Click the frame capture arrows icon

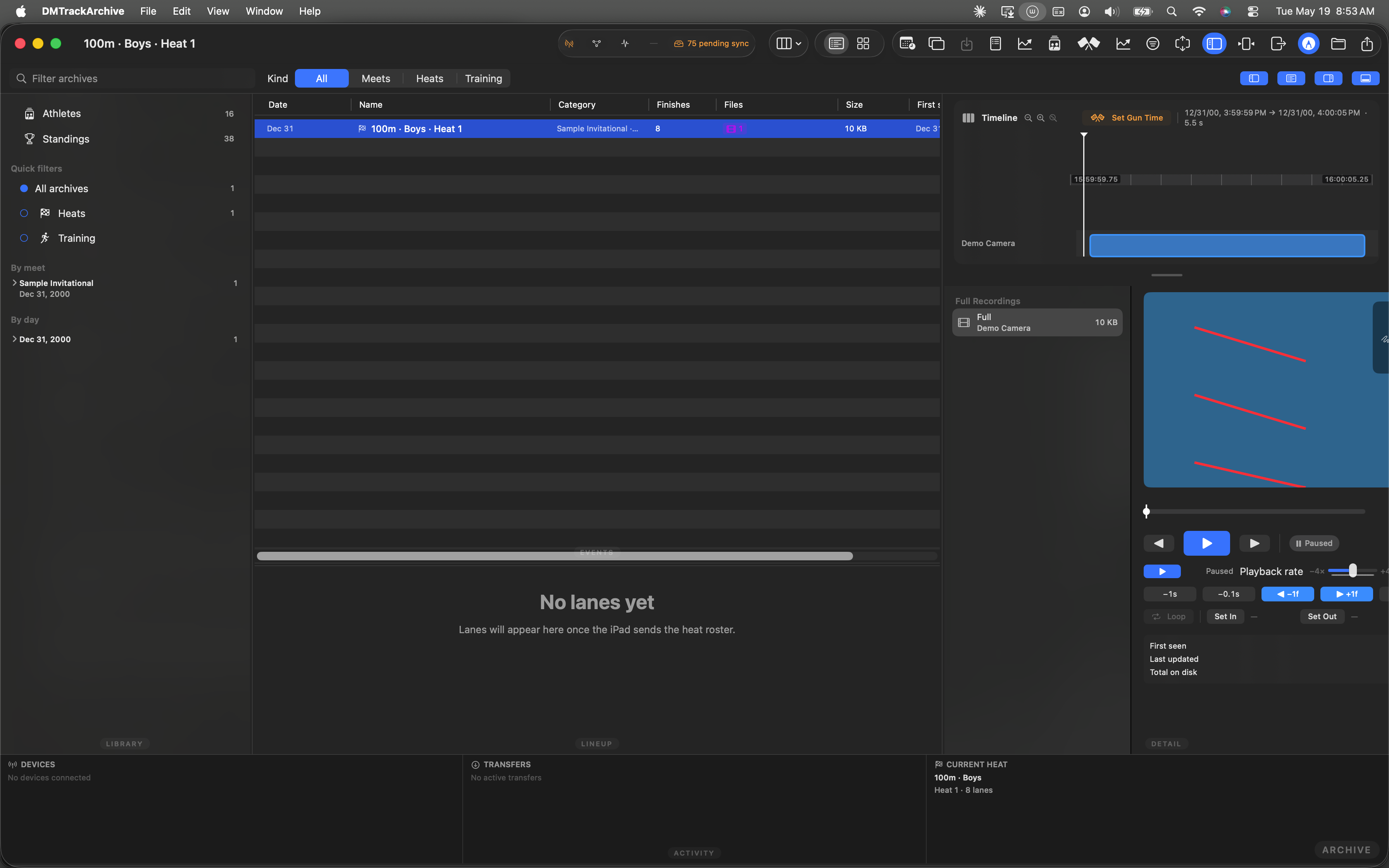1183,44
